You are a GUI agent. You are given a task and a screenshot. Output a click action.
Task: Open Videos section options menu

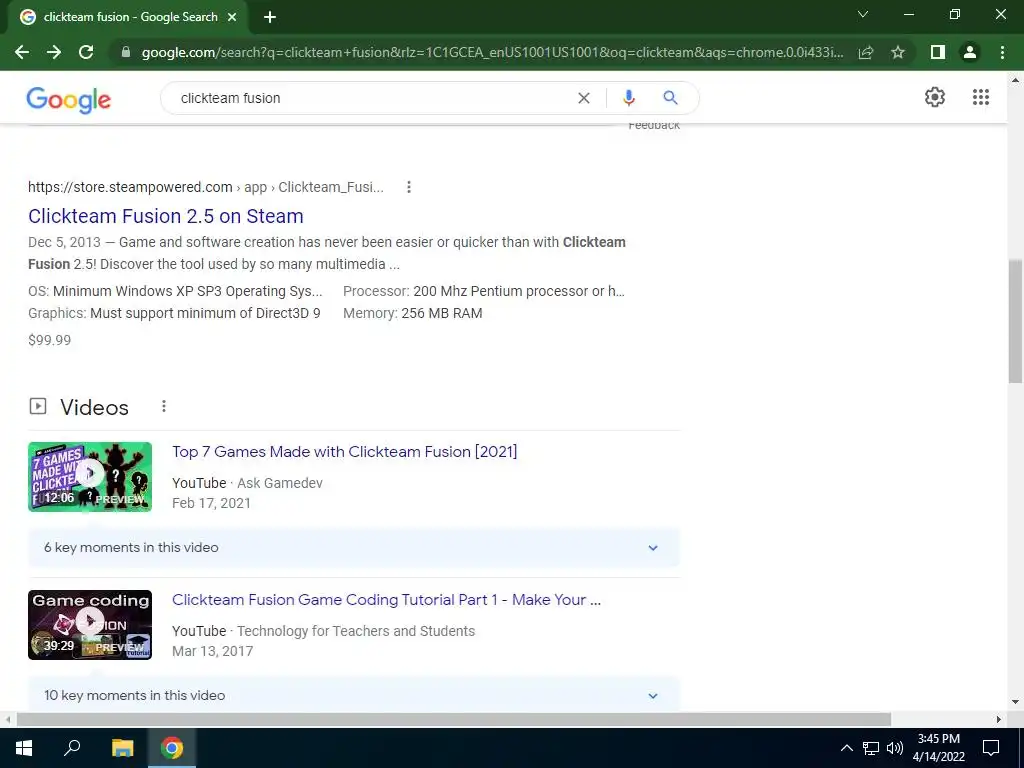(x=164, y=407)
